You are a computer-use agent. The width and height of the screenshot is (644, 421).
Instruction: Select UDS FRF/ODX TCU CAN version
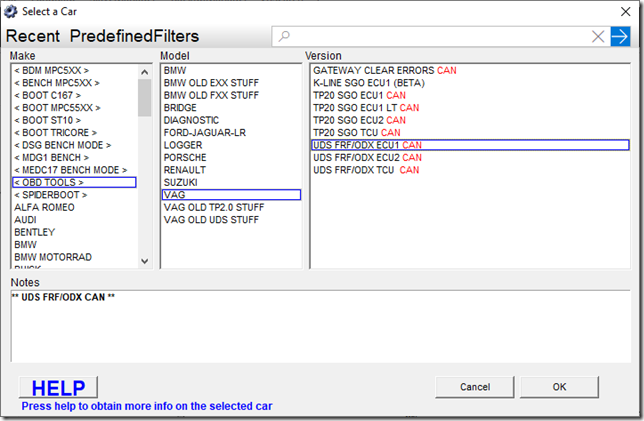pyautogui.click(x=470, y=170)
